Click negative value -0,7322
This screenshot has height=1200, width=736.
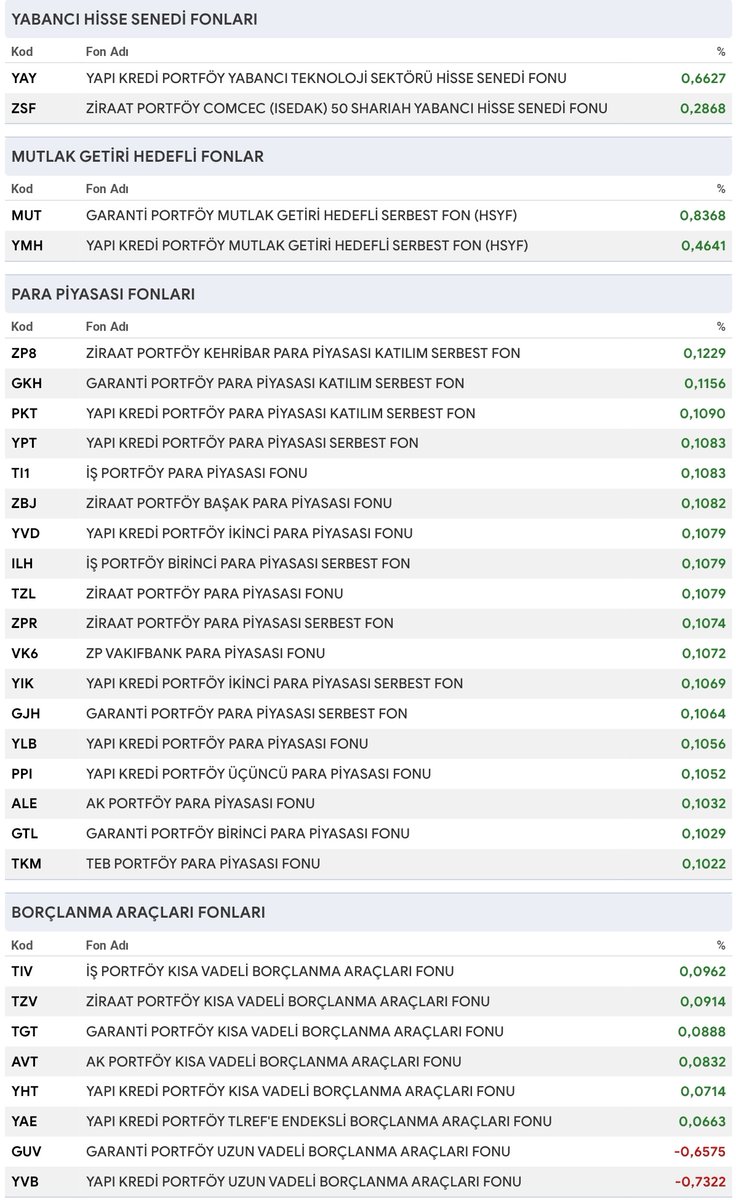pyautogui.click(x=700, y=1181)
